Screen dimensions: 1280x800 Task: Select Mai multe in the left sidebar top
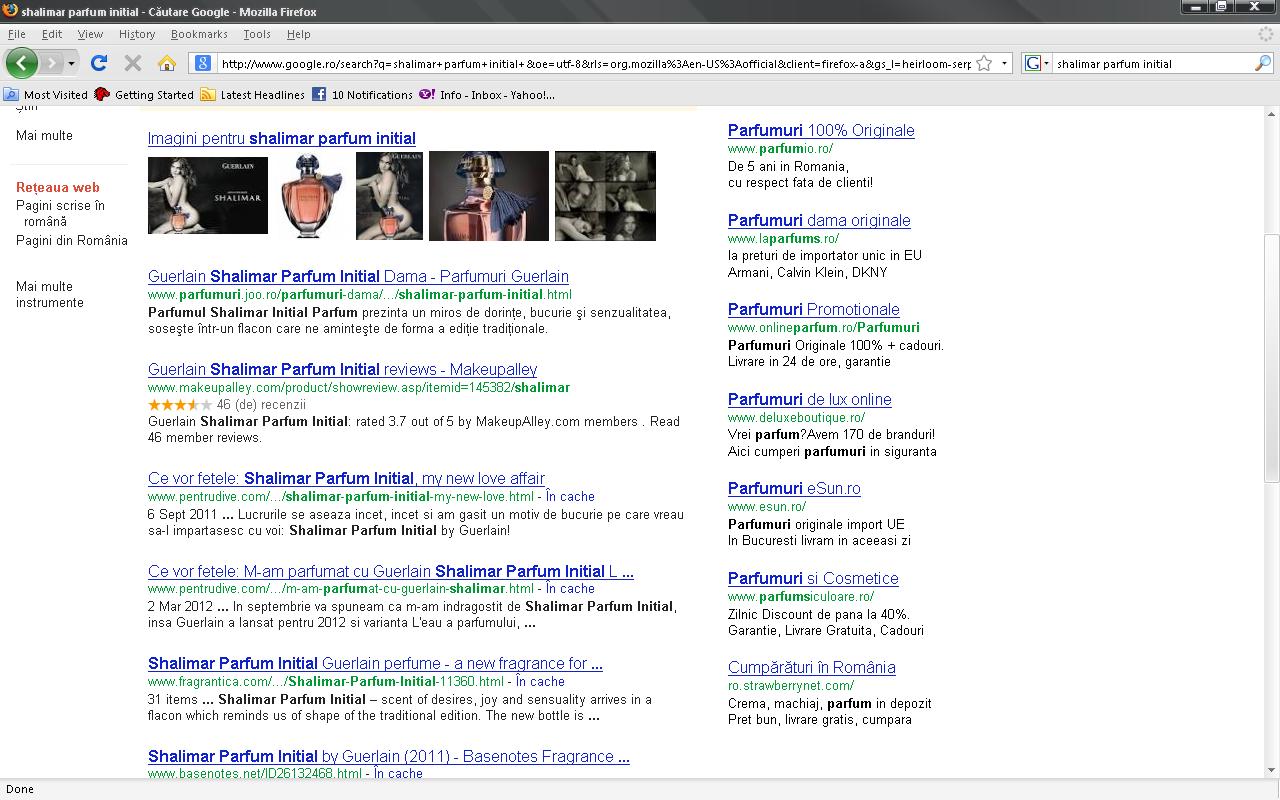click(44, 135)
